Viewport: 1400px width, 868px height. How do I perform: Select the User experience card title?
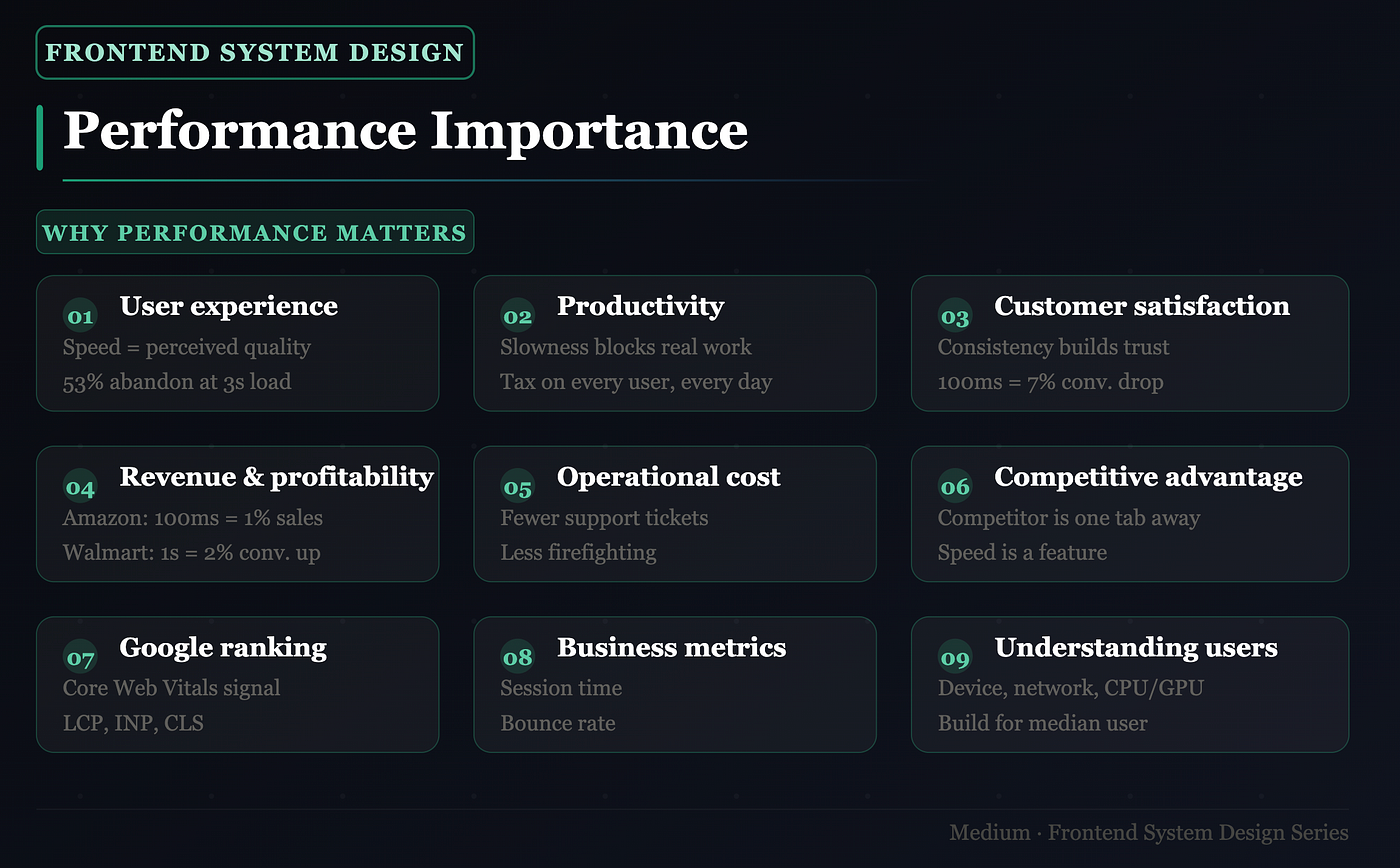pyautogui.click(x=229, y=306)
